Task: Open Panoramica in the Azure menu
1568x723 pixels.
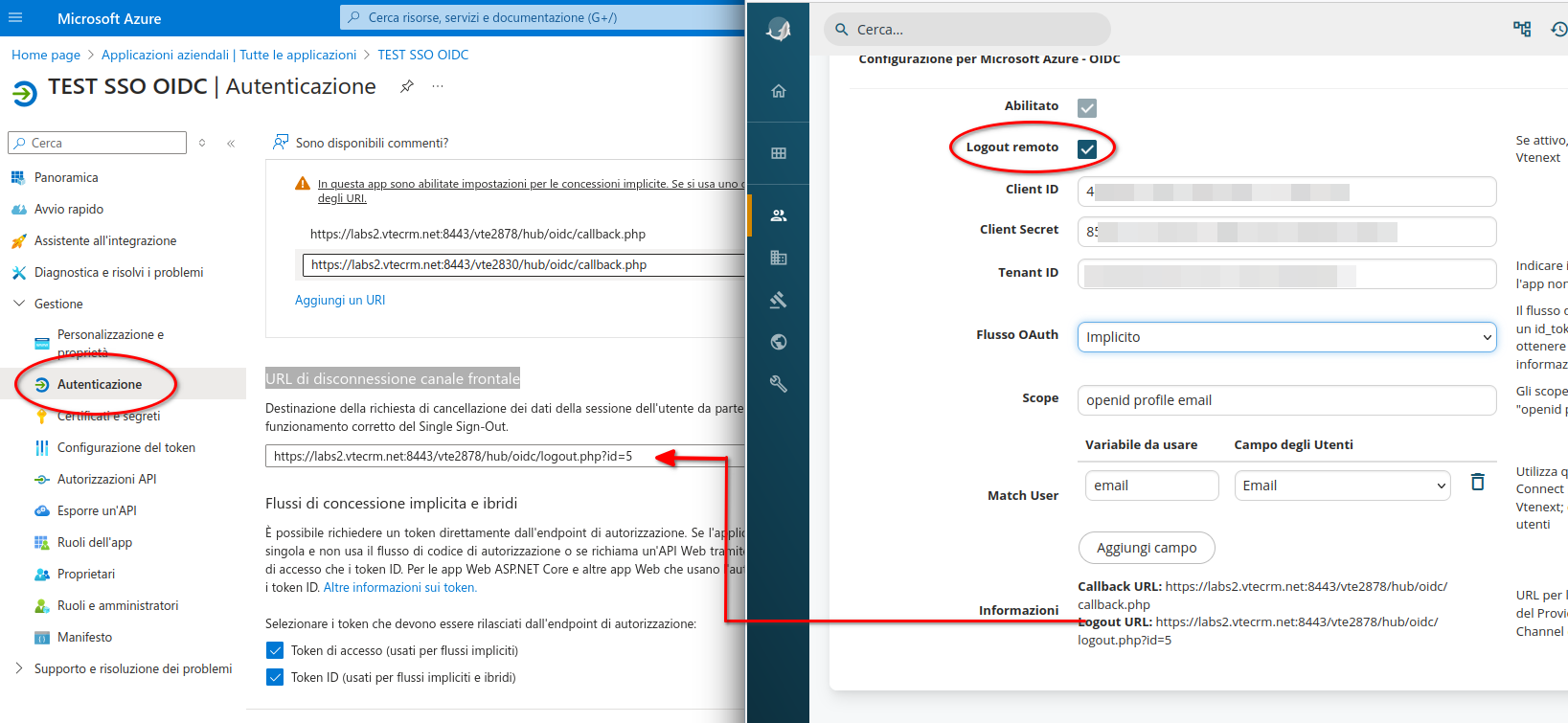Action: pos(66,177)
